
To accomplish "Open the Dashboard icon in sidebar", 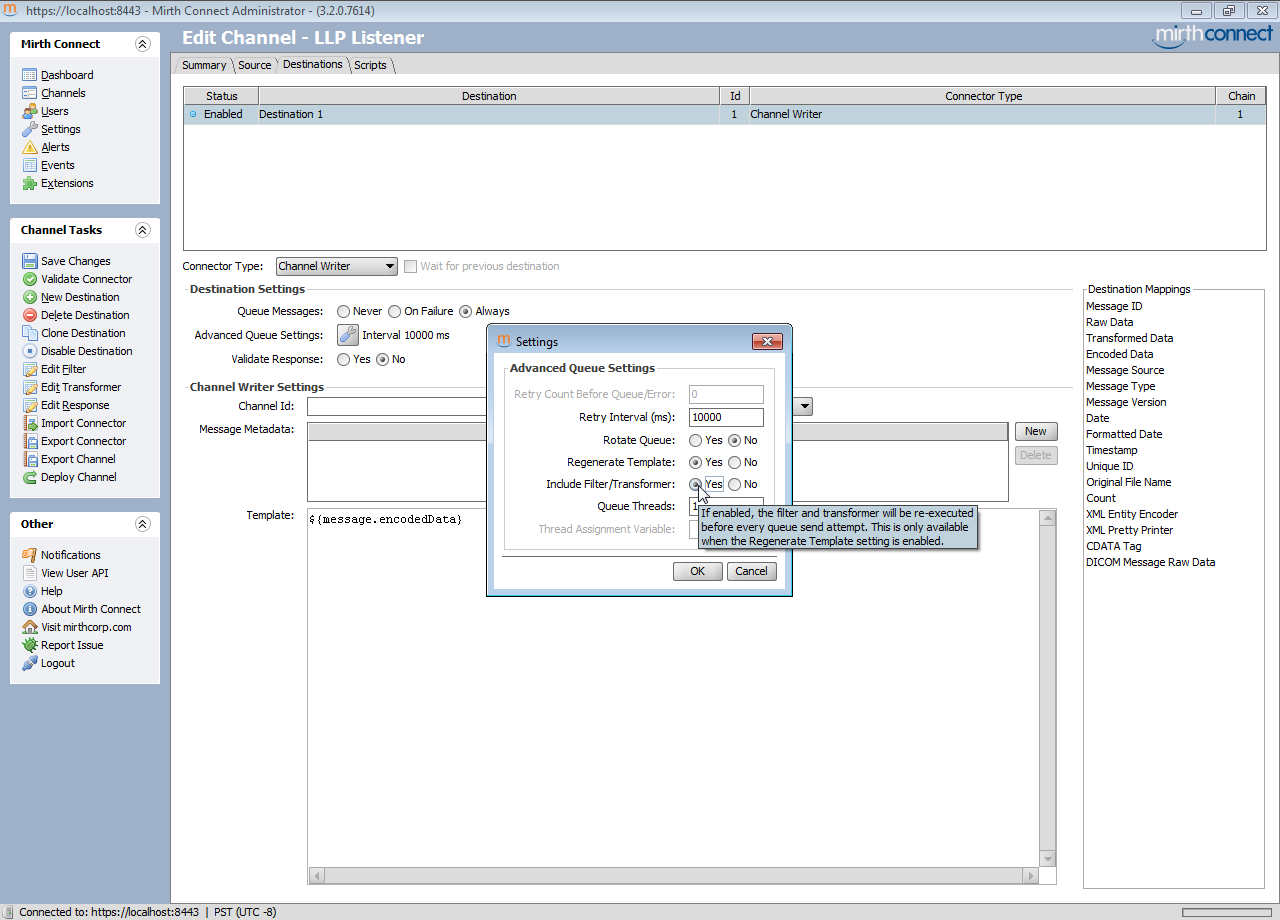I will click(30, 75).
